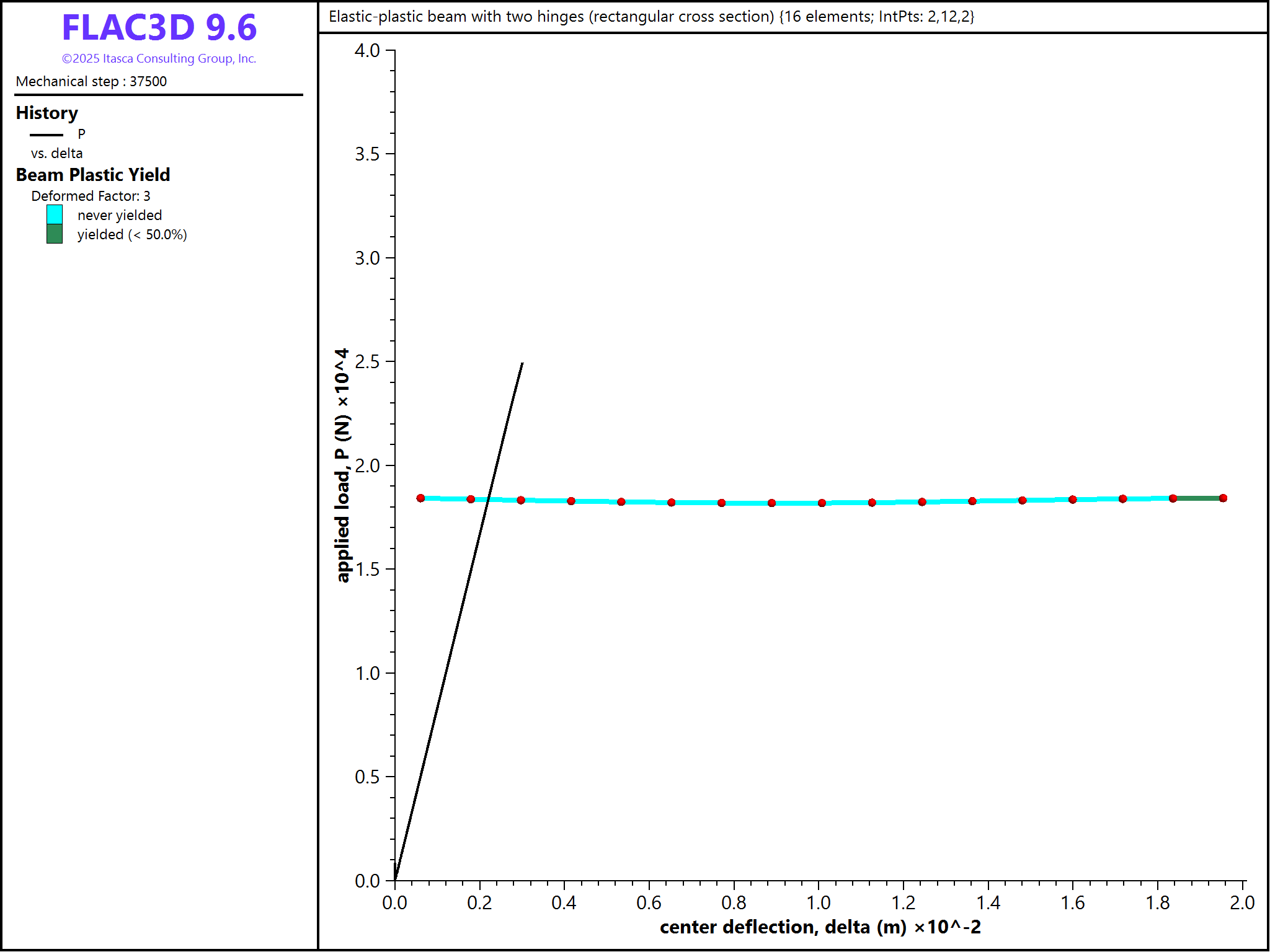
Task: Click the 4.0 tick label on y-axis
Action: click(367, 50)
